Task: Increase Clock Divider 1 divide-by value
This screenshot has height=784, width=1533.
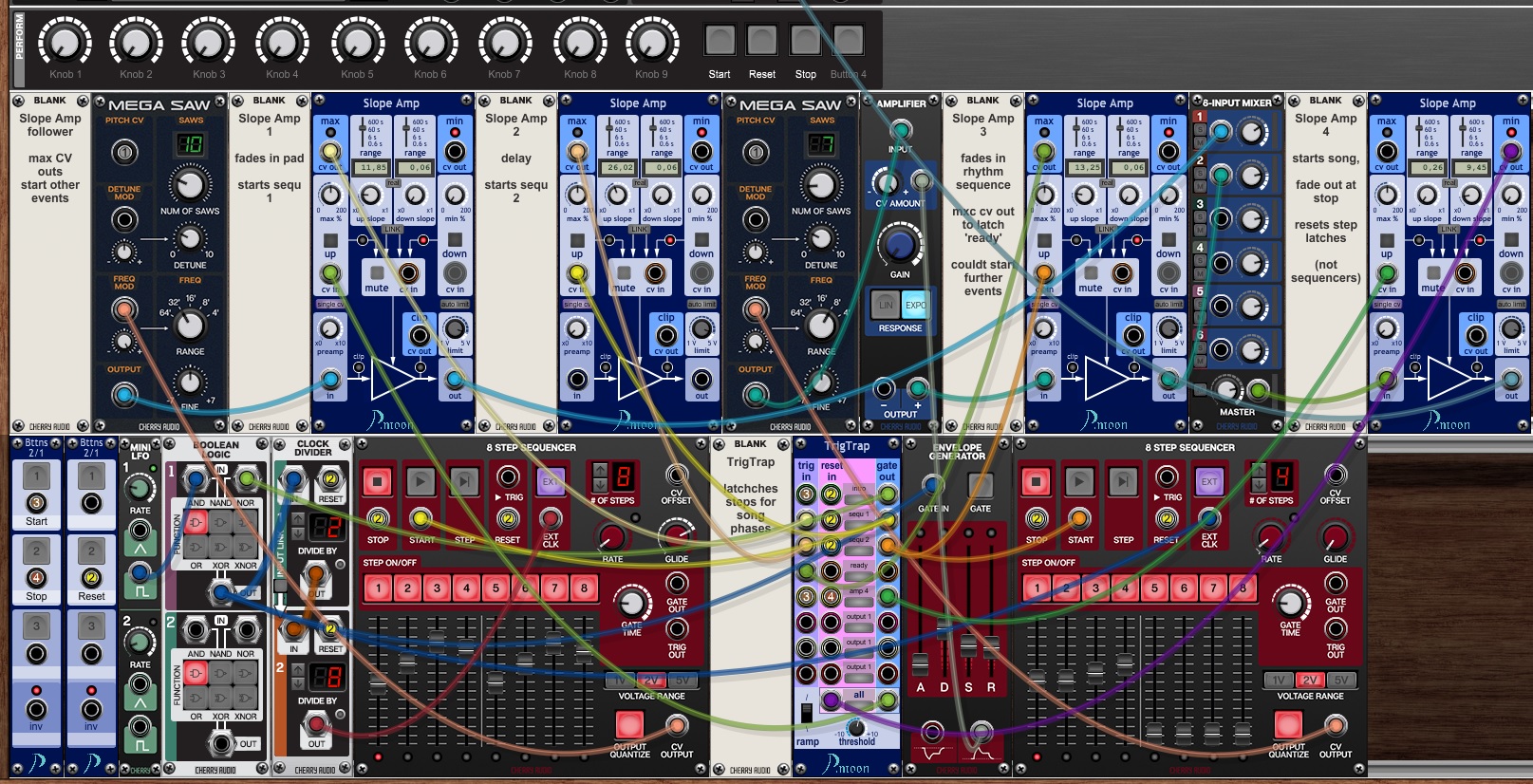Action: pos(297,519)
